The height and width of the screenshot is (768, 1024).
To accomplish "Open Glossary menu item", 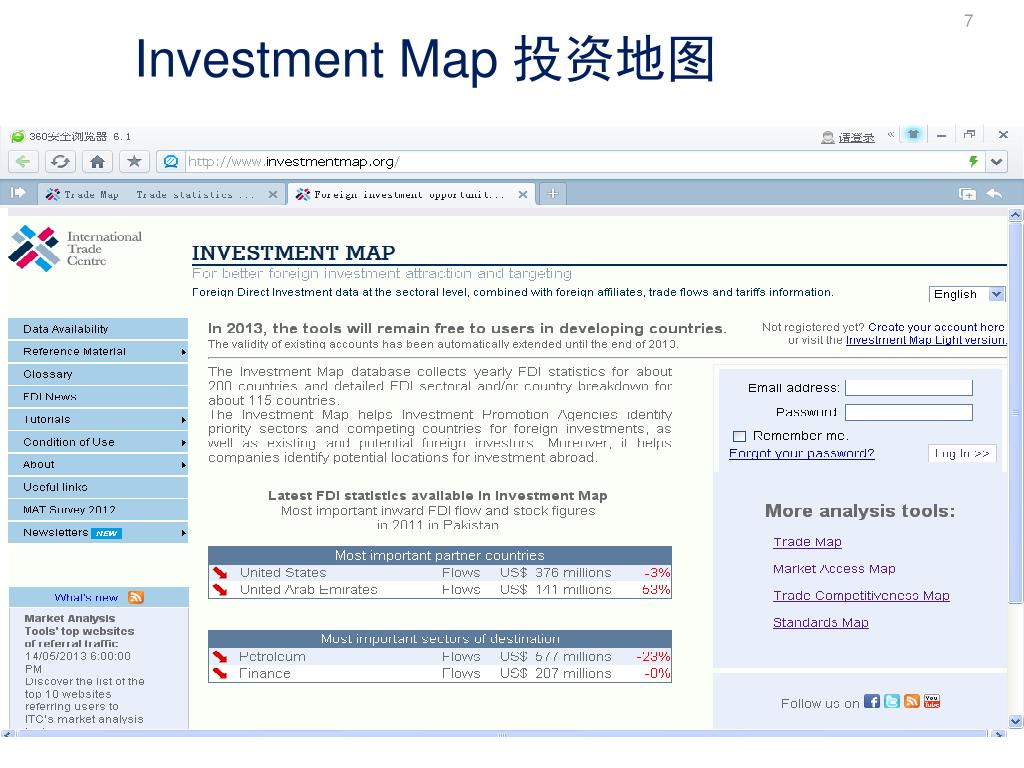I will pyautogui.click(x=98, y=374).
